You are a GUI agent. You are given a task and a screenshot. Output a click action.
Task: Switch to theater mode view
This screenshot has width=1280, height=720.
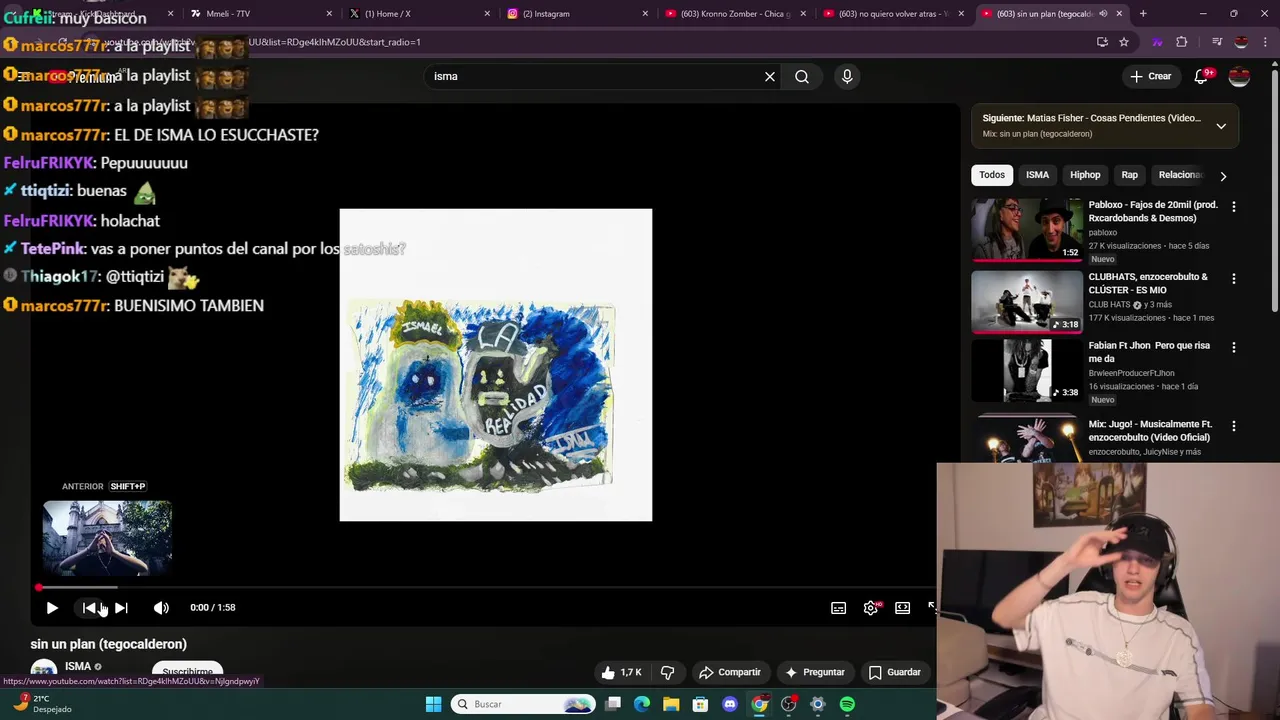point(903,607)
